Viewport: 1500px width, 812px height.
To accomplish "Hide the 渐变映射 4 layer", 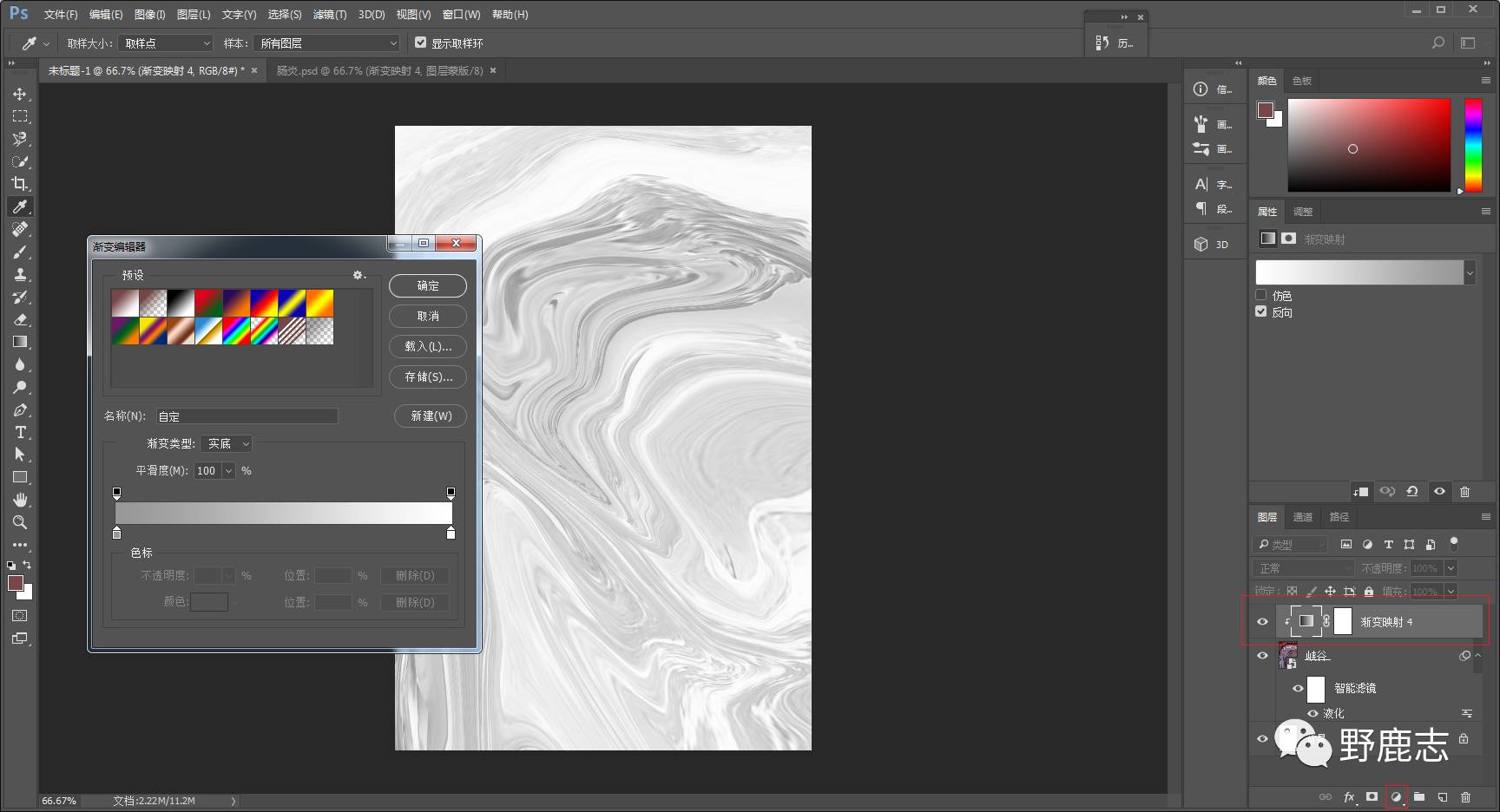I will [1262, 621].
